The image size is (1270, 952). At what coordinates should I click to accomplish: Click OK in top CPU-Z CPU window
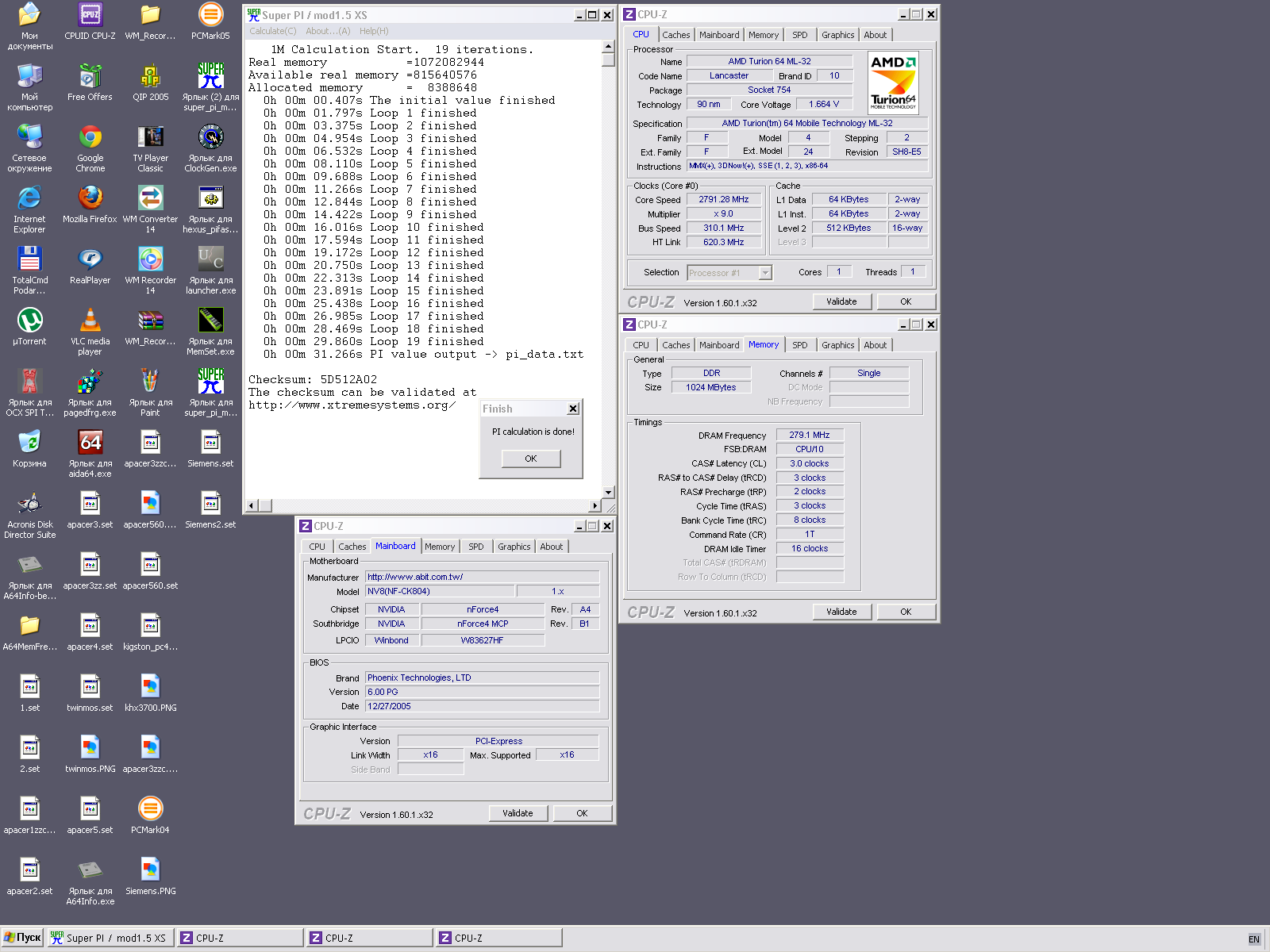coord(906,301)
